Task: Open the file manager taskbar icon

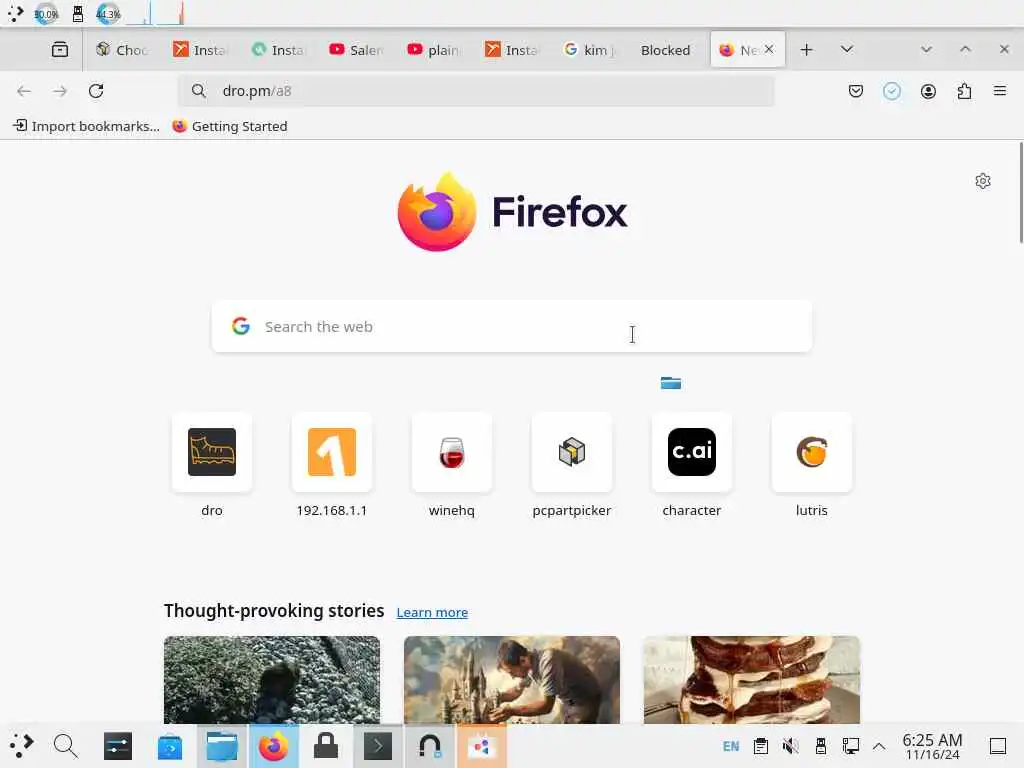Action: point(222,746)
